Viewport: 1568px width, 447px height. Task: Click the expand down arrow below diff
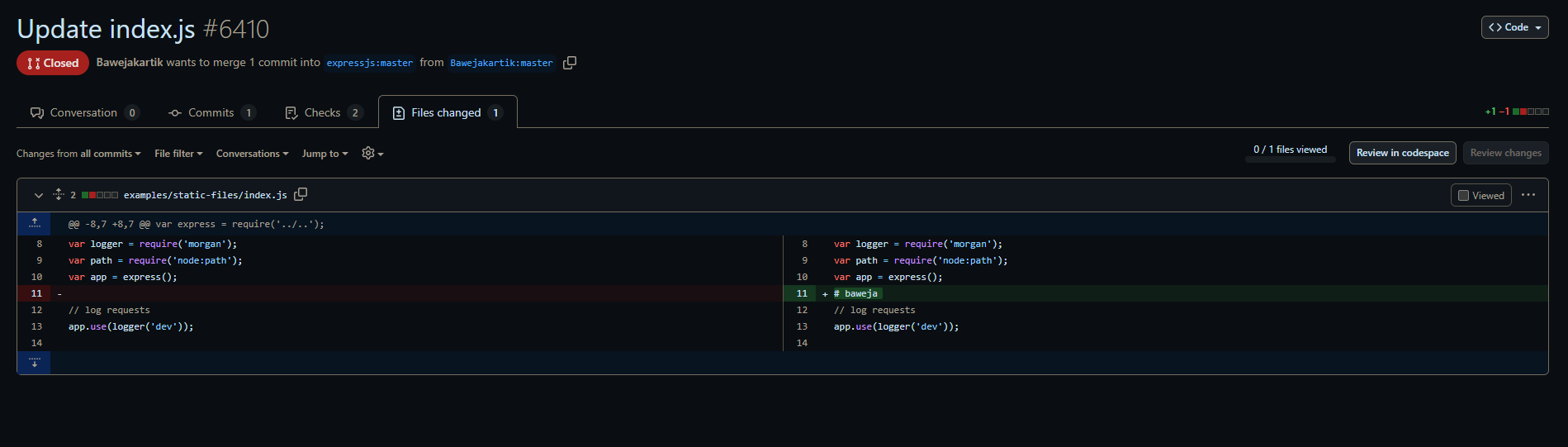pos(35,363)
